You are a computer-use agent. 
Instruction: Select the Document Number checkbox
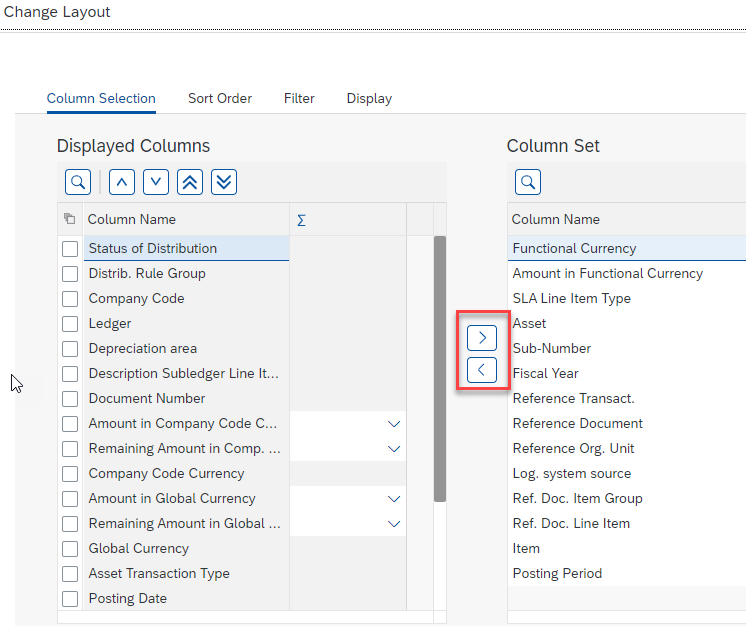coord(70,399)
